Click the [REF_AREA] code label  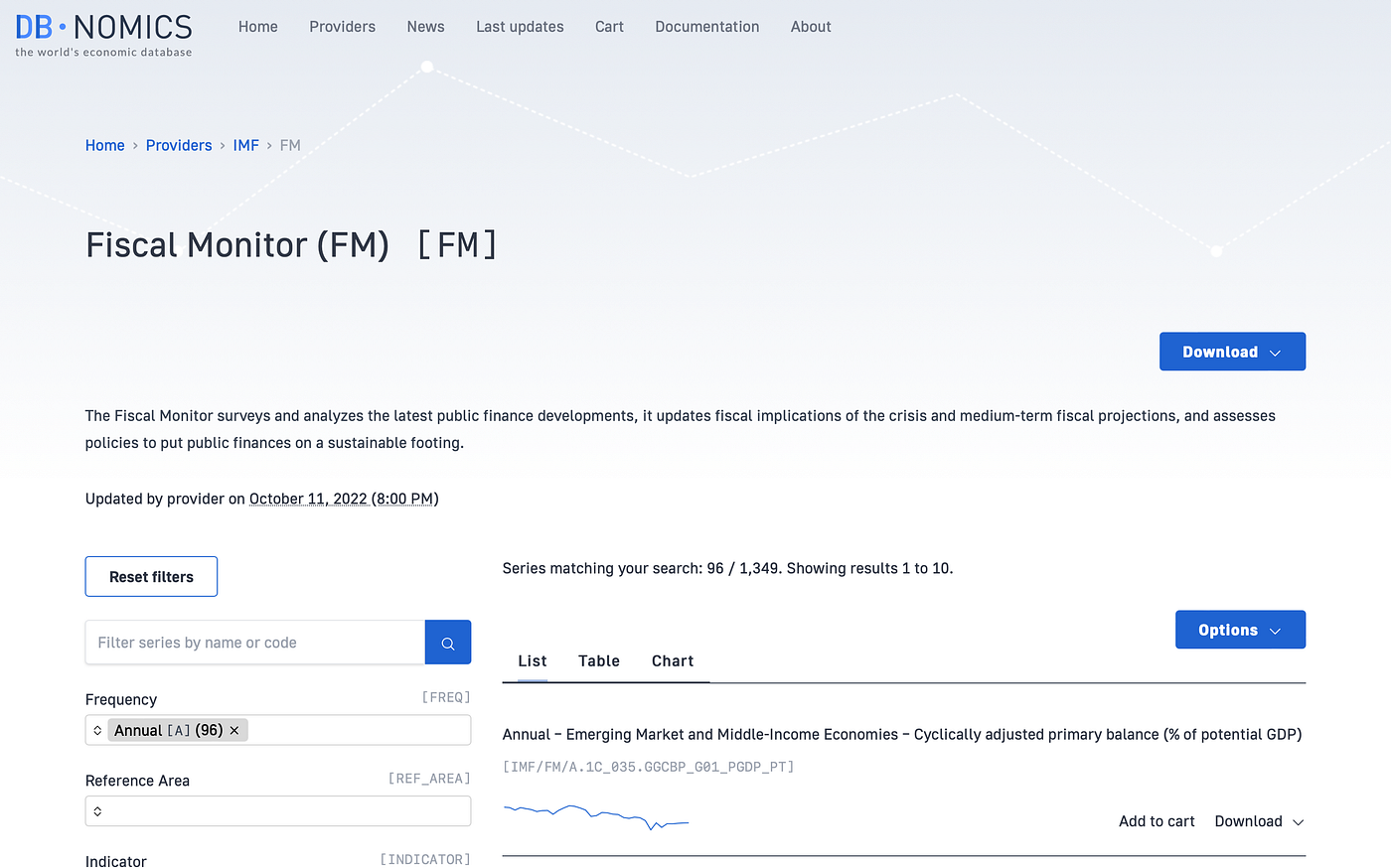[429, 779]
